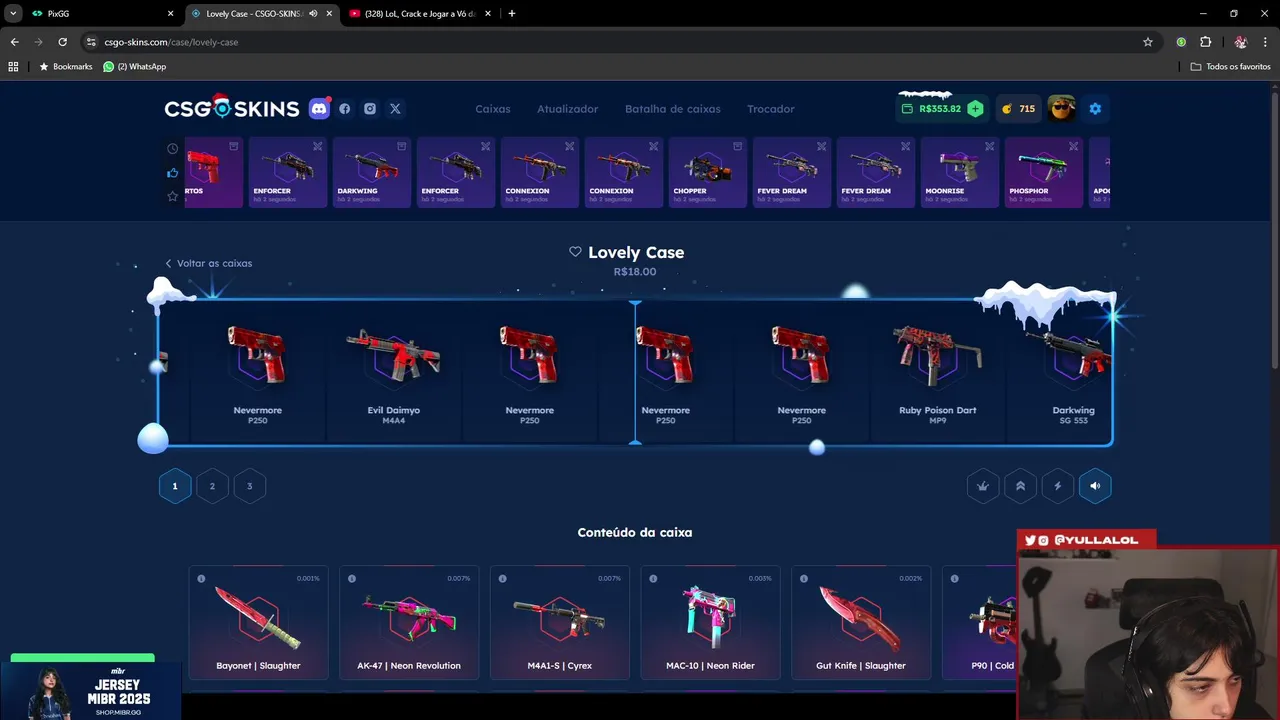Click the R$18.00 case price
Image resolution: width=1280 pixels, height=720 pixels.
635,272
